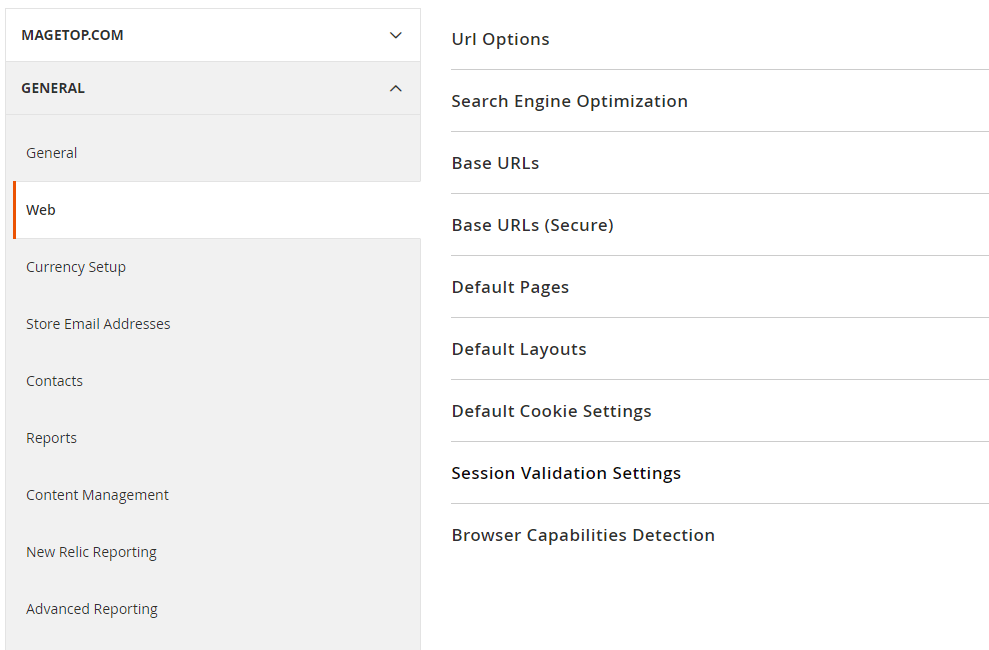Image resolution: width=989 pixels, height=650 pixels.
Task: Select the General sidebar item
Action: (52, 153)
